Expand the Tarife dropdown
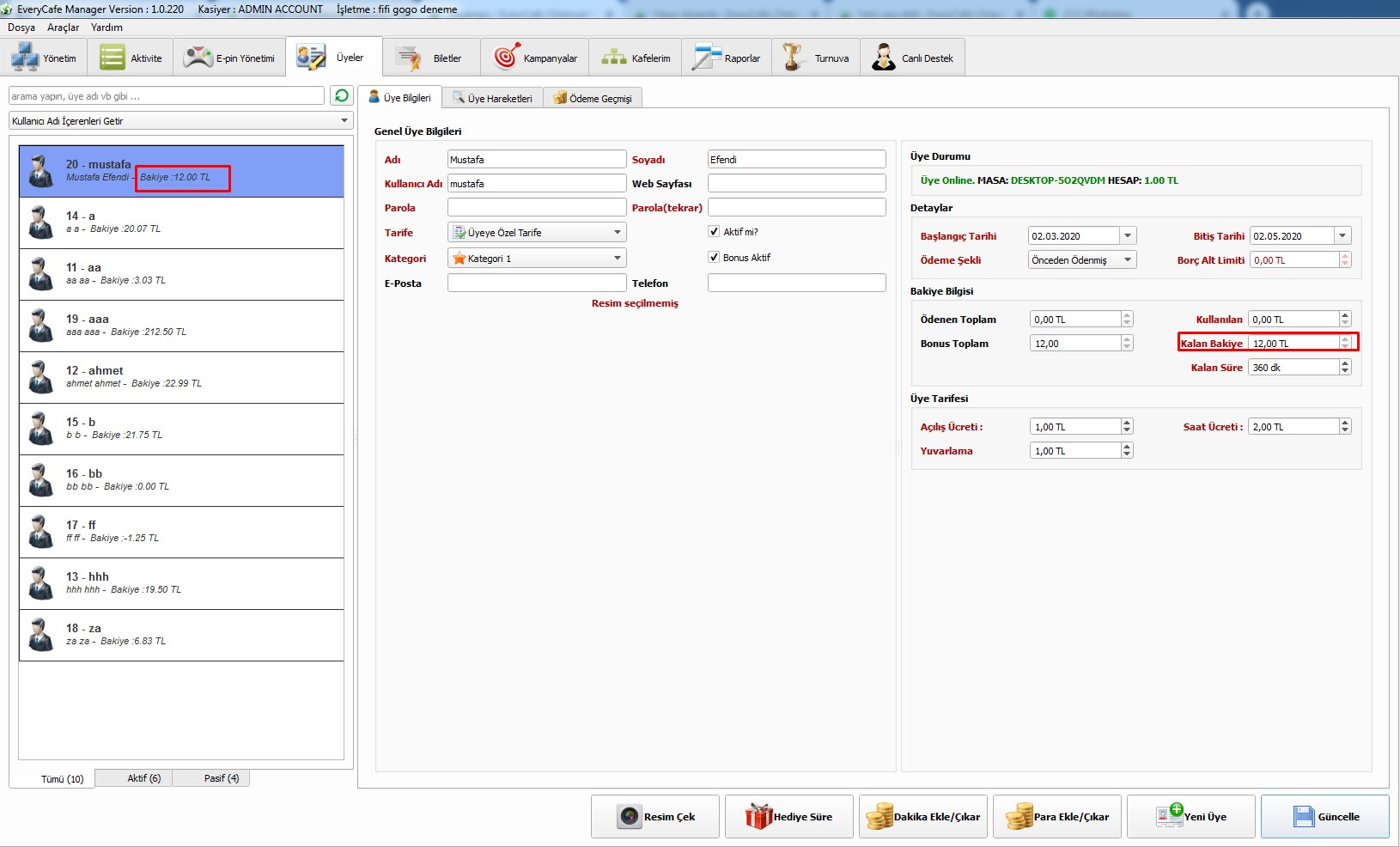The image size is (1400, 847). point(617,233)
